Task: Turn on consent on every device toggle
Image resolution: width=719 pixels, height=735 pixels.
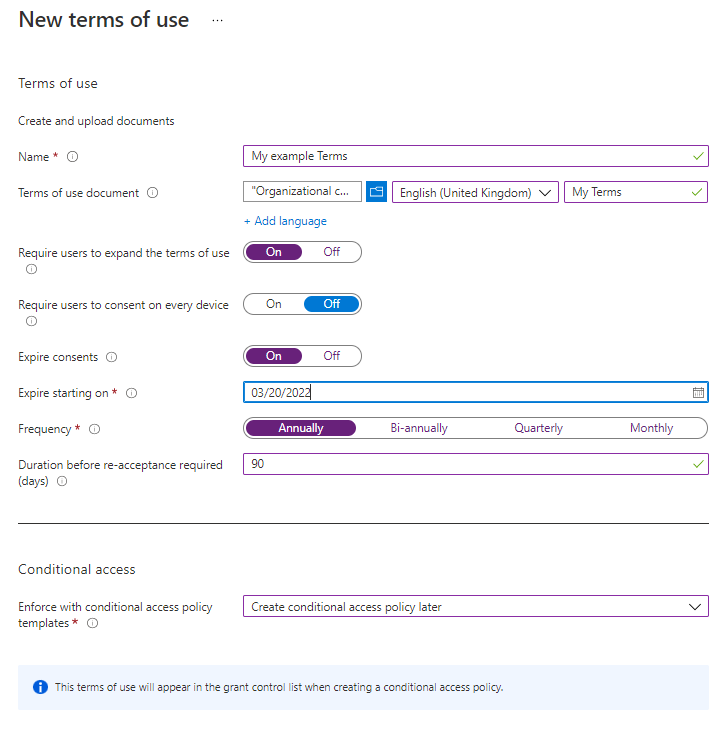Action: pos(274,304)
